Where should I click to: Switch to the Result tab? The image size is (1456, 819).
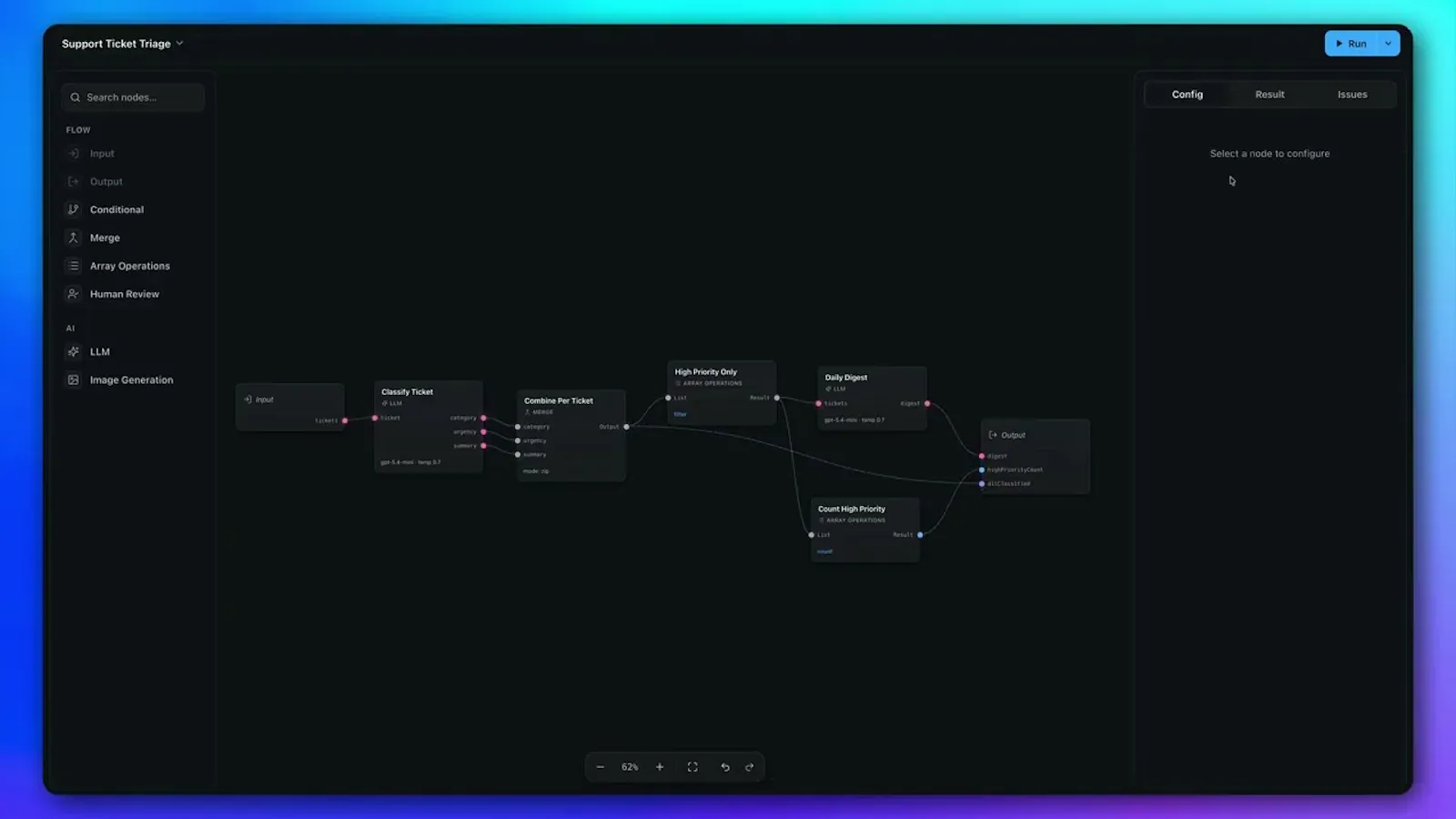pyautogui.click(x=1269, y=95)
